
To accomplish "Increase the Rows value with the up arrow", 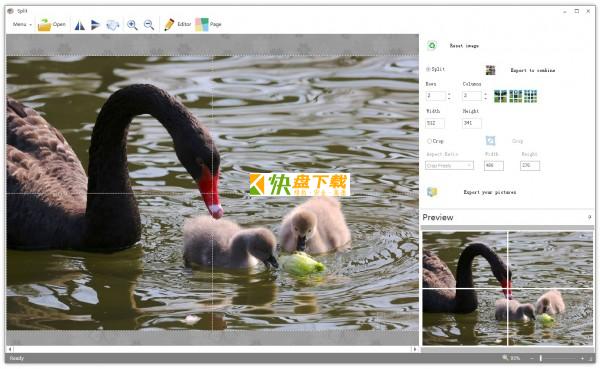I will coord(449,93).
